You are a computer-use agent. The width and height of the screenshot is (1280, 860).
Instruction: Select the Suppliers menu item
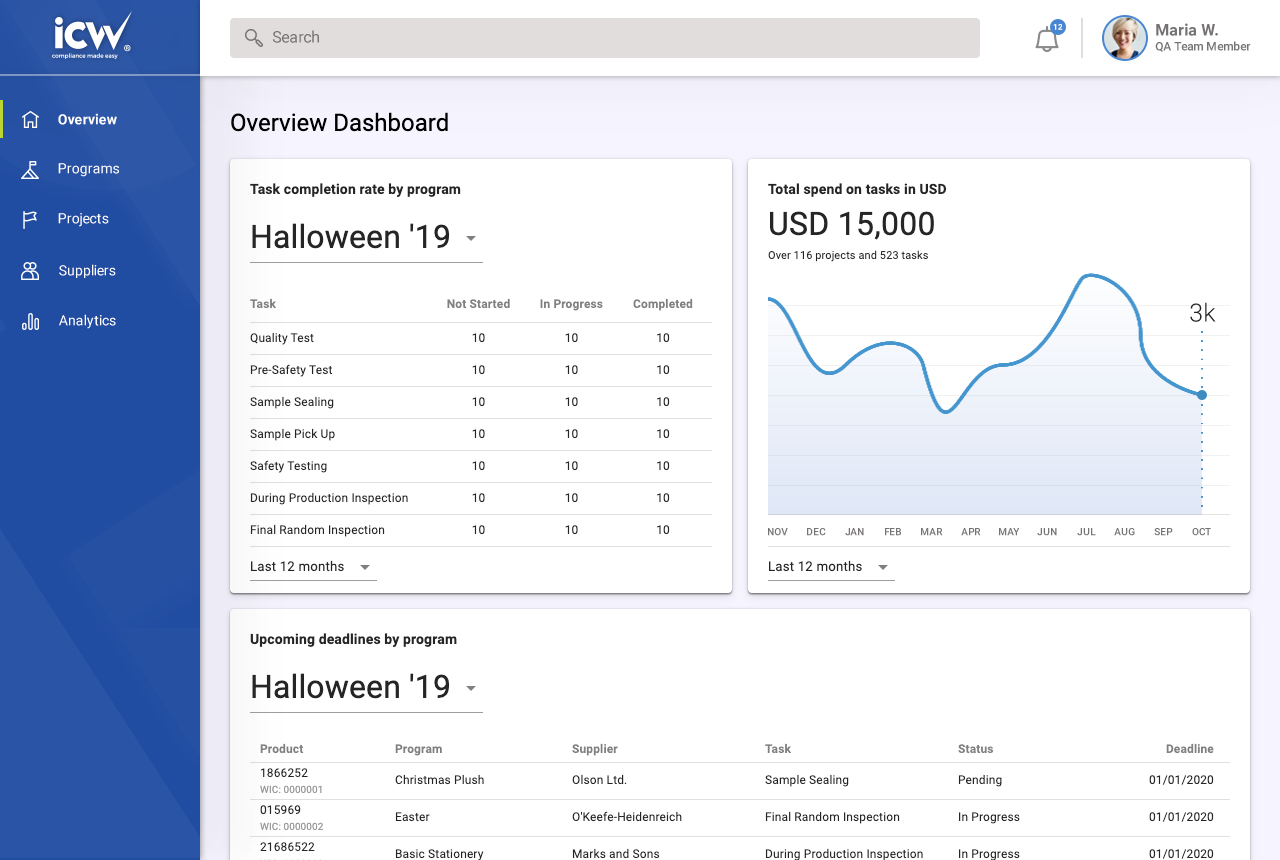pos(87,271)
